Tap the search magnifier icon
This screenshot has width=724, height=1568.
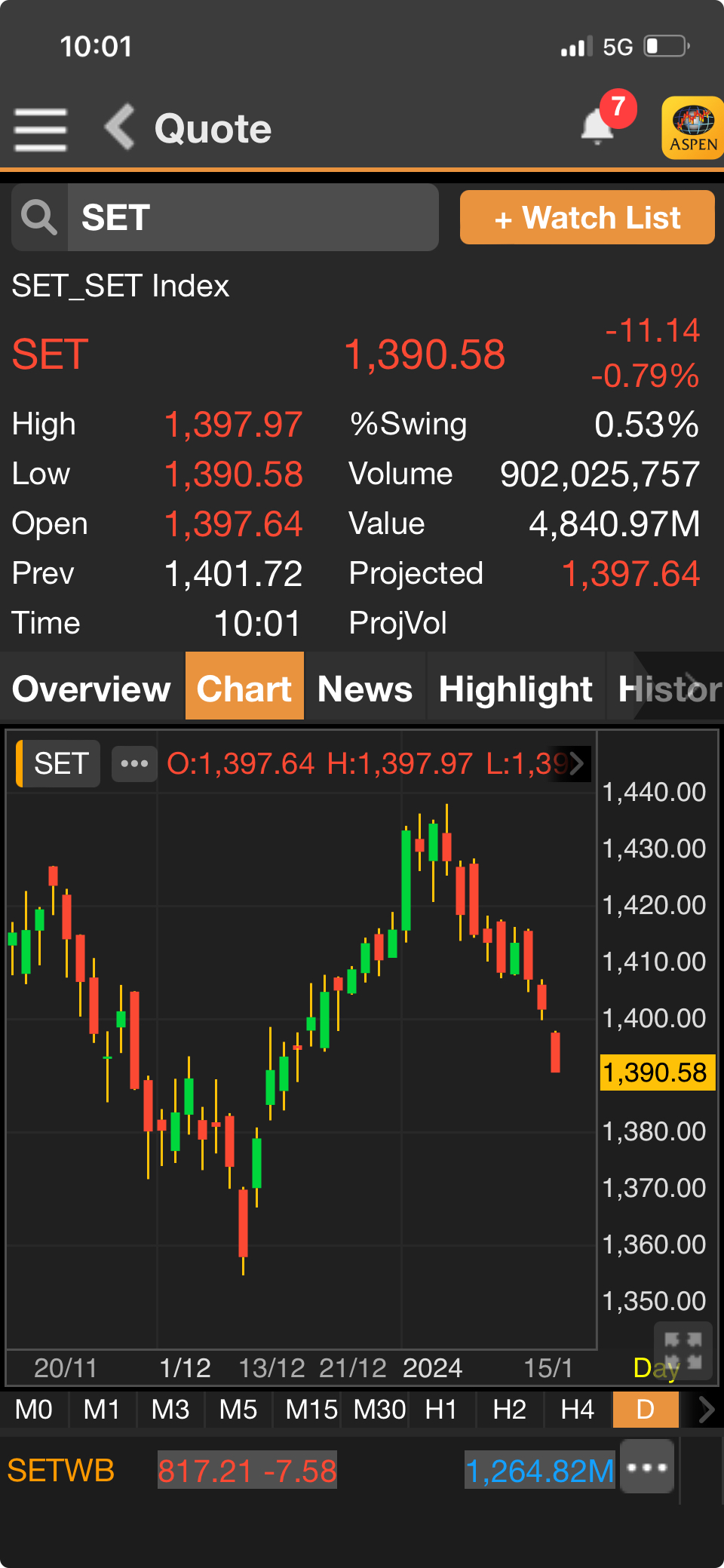(x=39, y=218)
